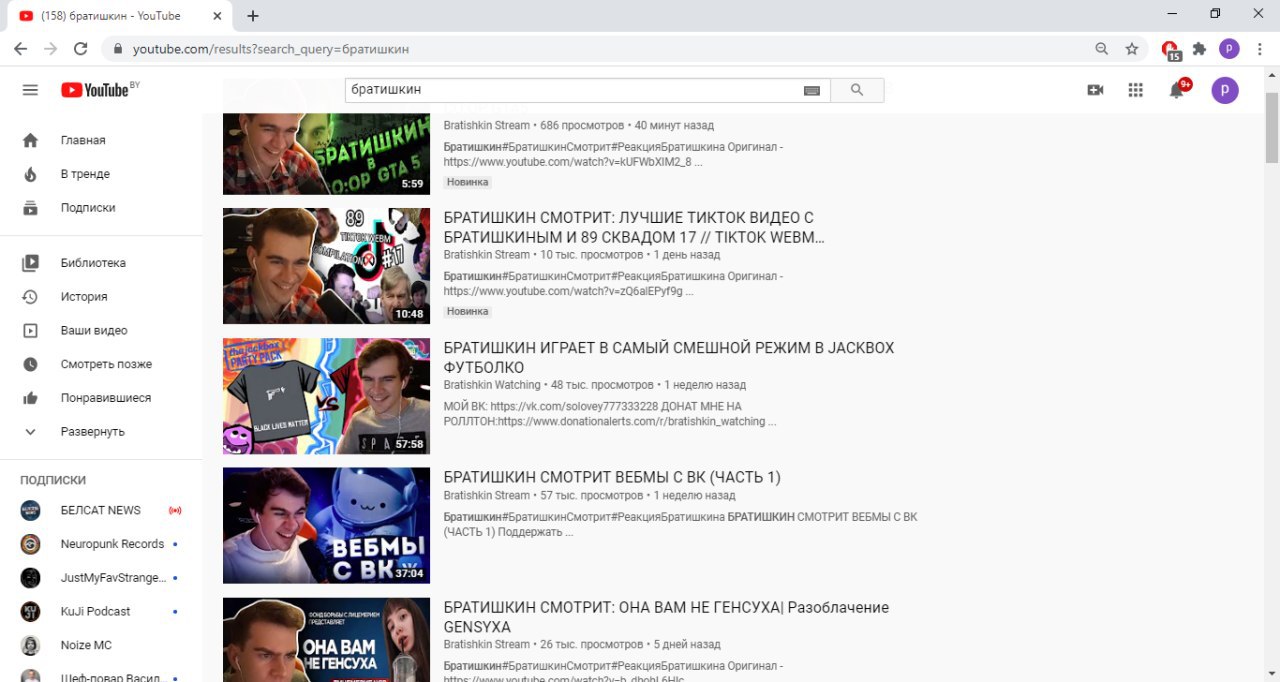
Task: Open the 10:48 TikTok compilation thumbnail
Action: [x=326, y=266]
